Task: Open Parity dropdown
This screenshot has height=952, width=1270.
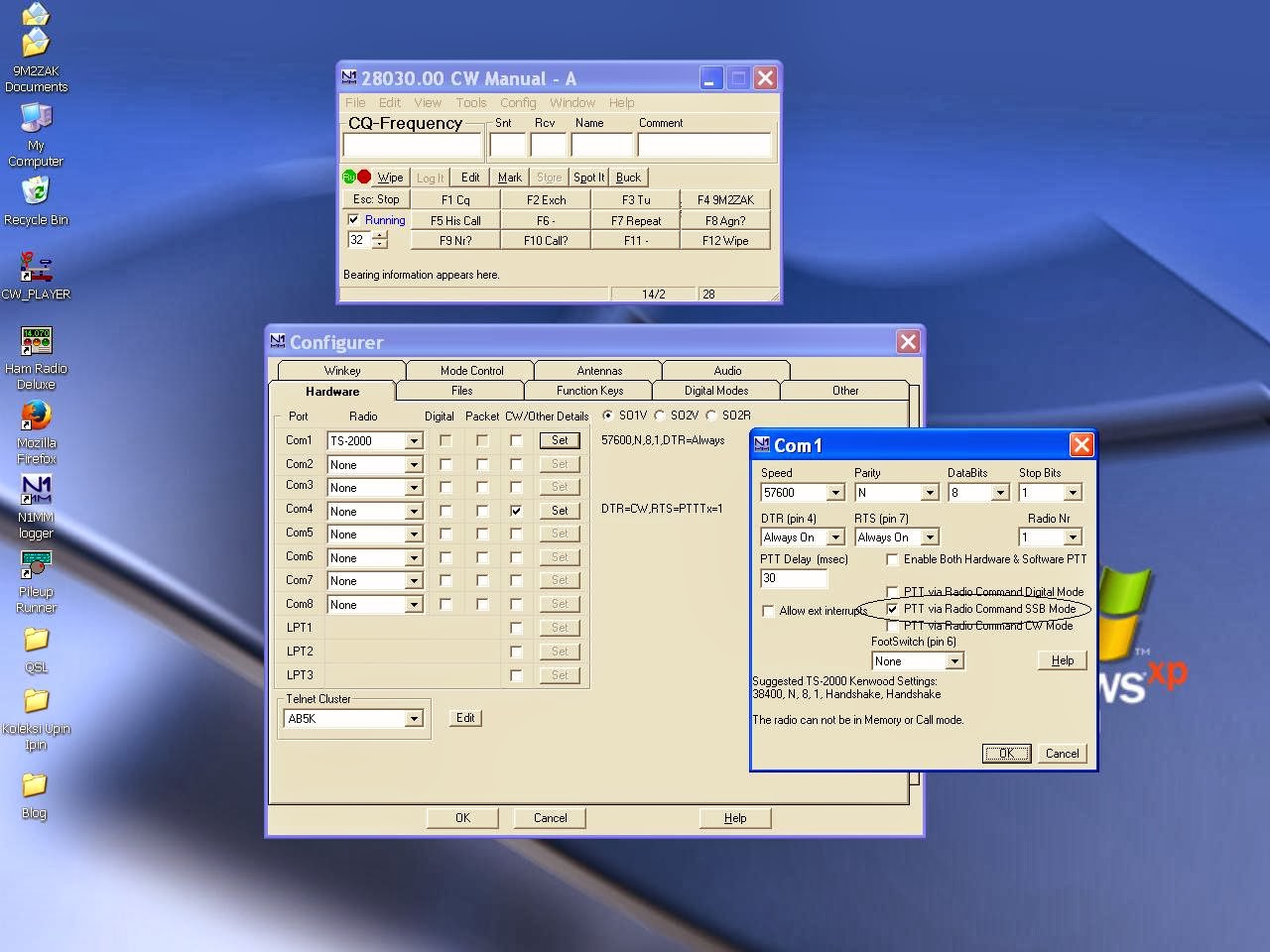Action: (930, 493)
